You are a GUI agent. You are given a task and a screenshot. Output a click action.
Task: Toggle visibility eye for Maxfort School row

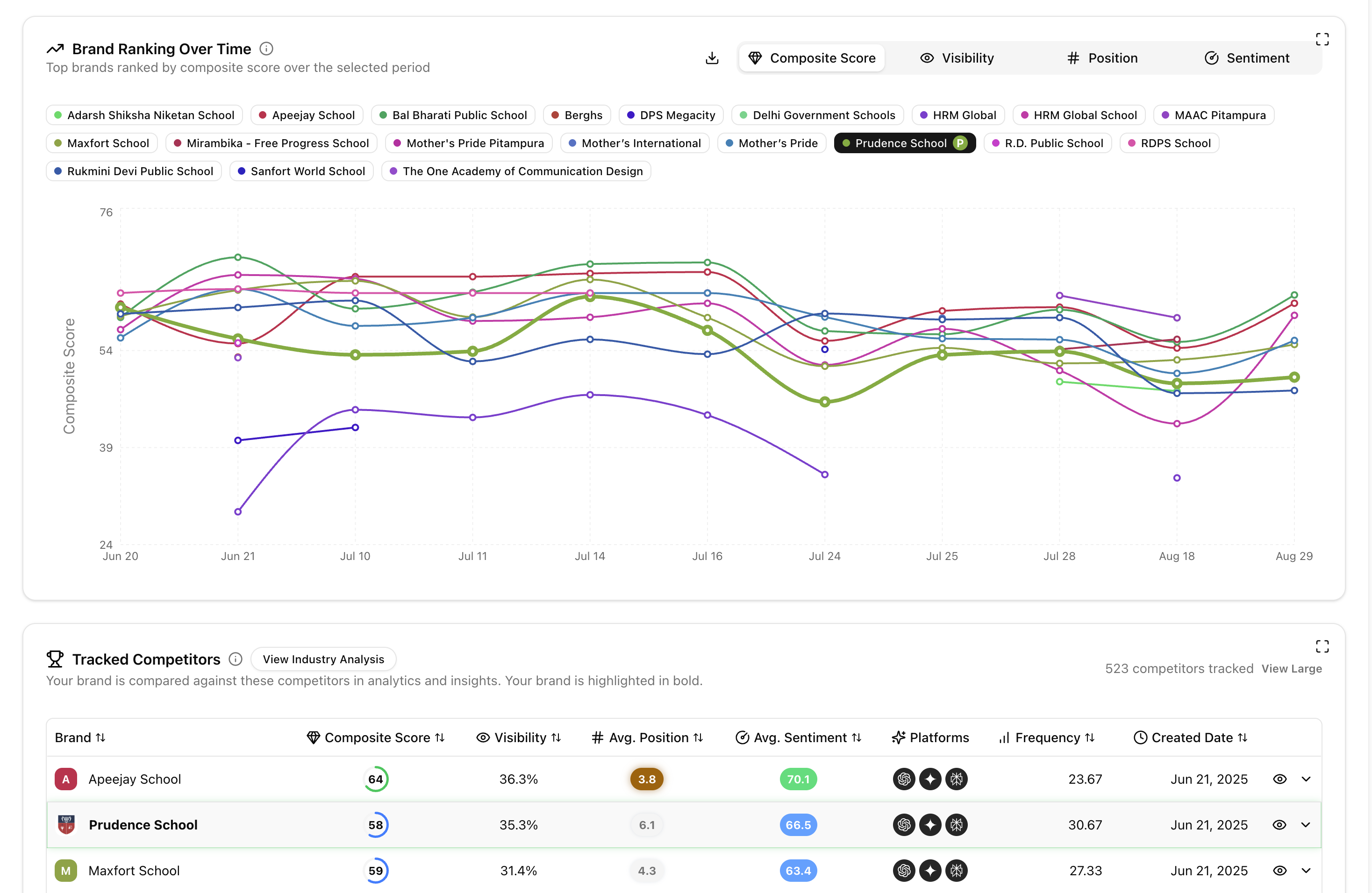click(x=1279, y=871)
